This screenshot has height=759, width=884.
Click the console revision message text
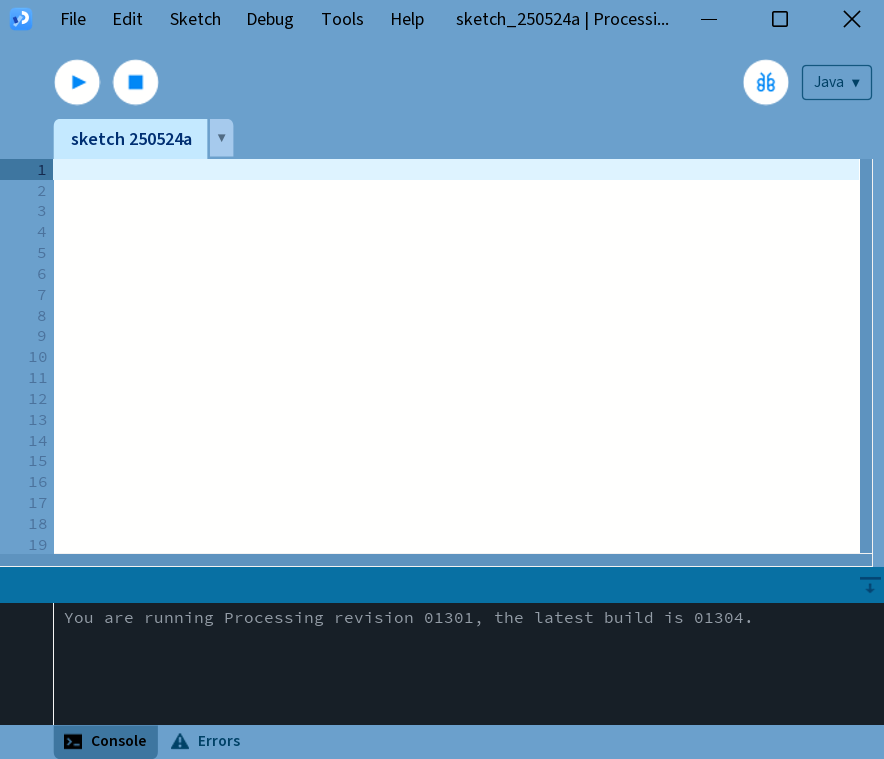(408, 618)
